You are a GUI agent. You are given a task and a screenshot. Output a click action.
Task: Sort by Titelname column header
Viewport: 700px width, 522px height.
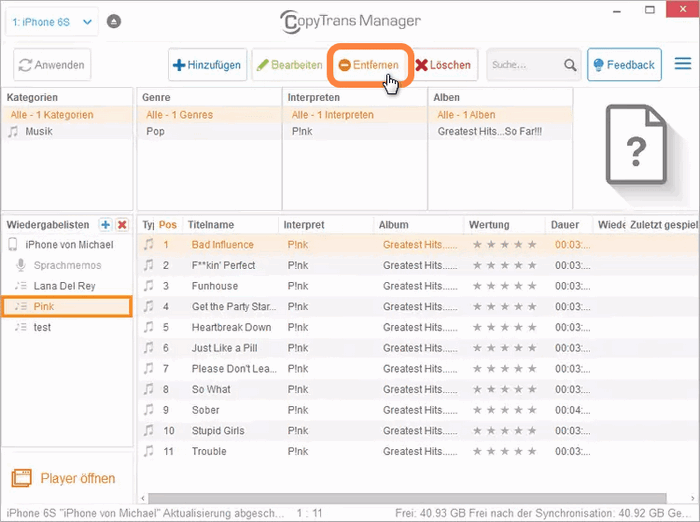tap(230, 225)
